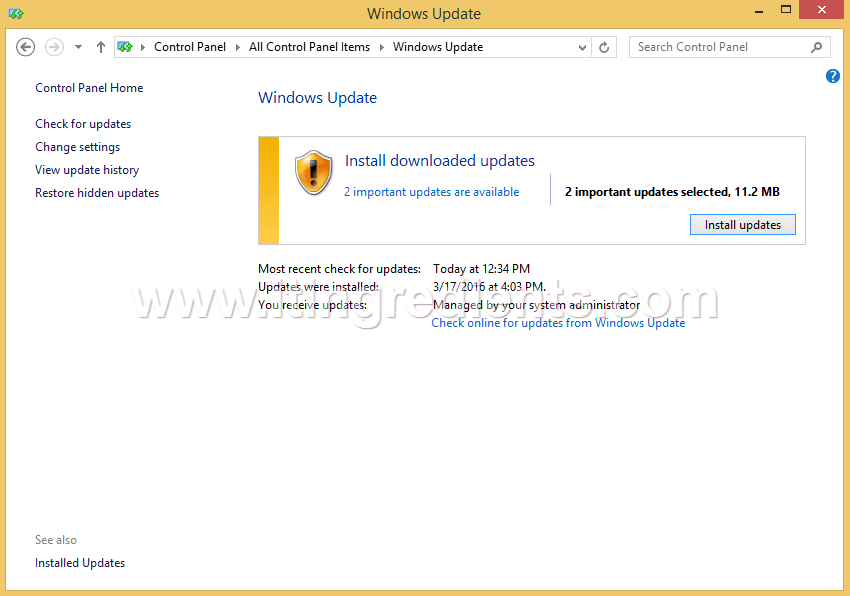
Task: Click the Windows Update title bar icon
Action: (14, 13)
